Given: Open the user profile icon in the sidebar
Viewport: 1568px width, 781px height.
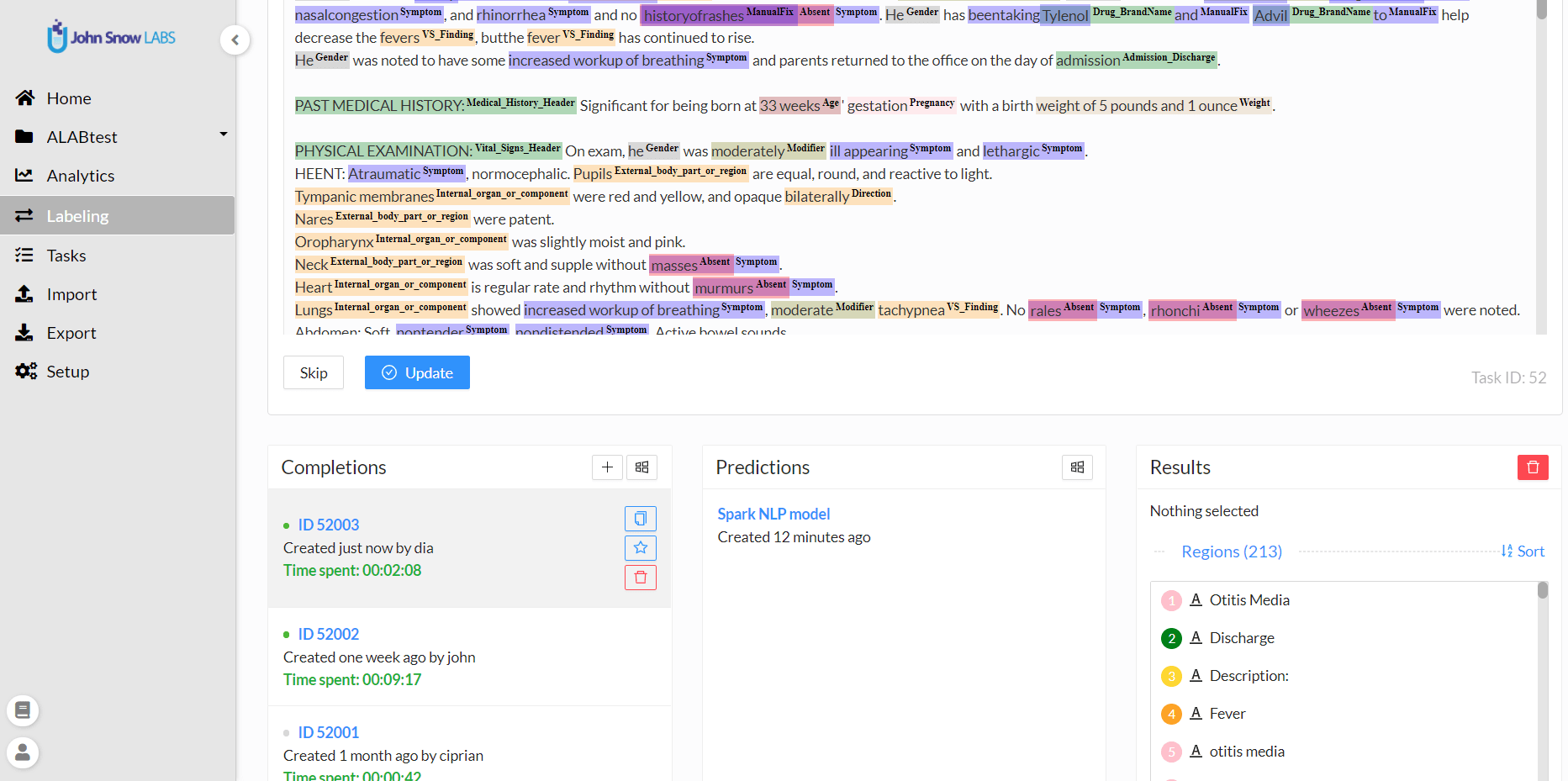Looking at the screenshot, I should tap(23, 752).
